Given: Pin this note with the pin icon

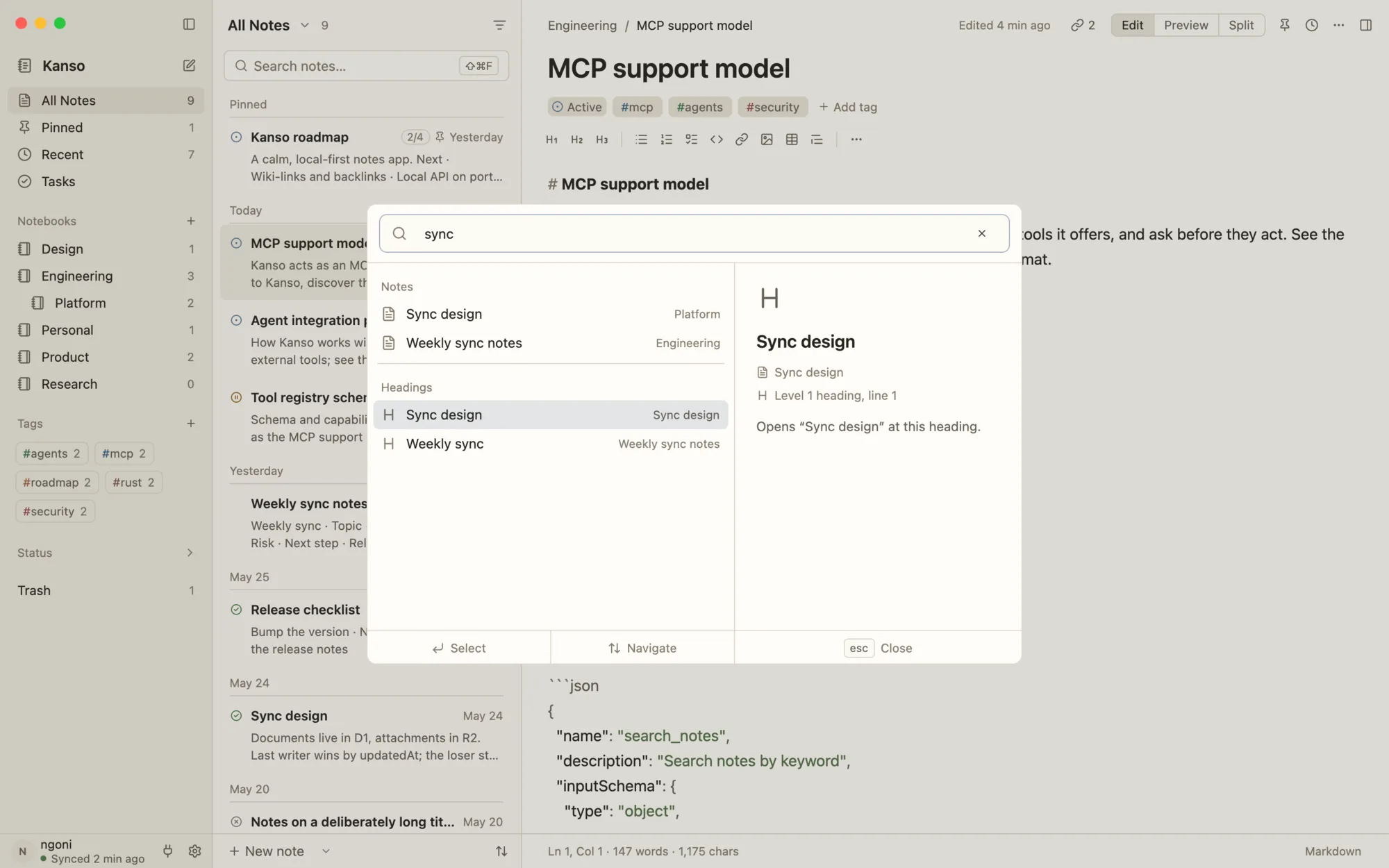Looking at the screenshot, I should click(x=1285, y=25).
